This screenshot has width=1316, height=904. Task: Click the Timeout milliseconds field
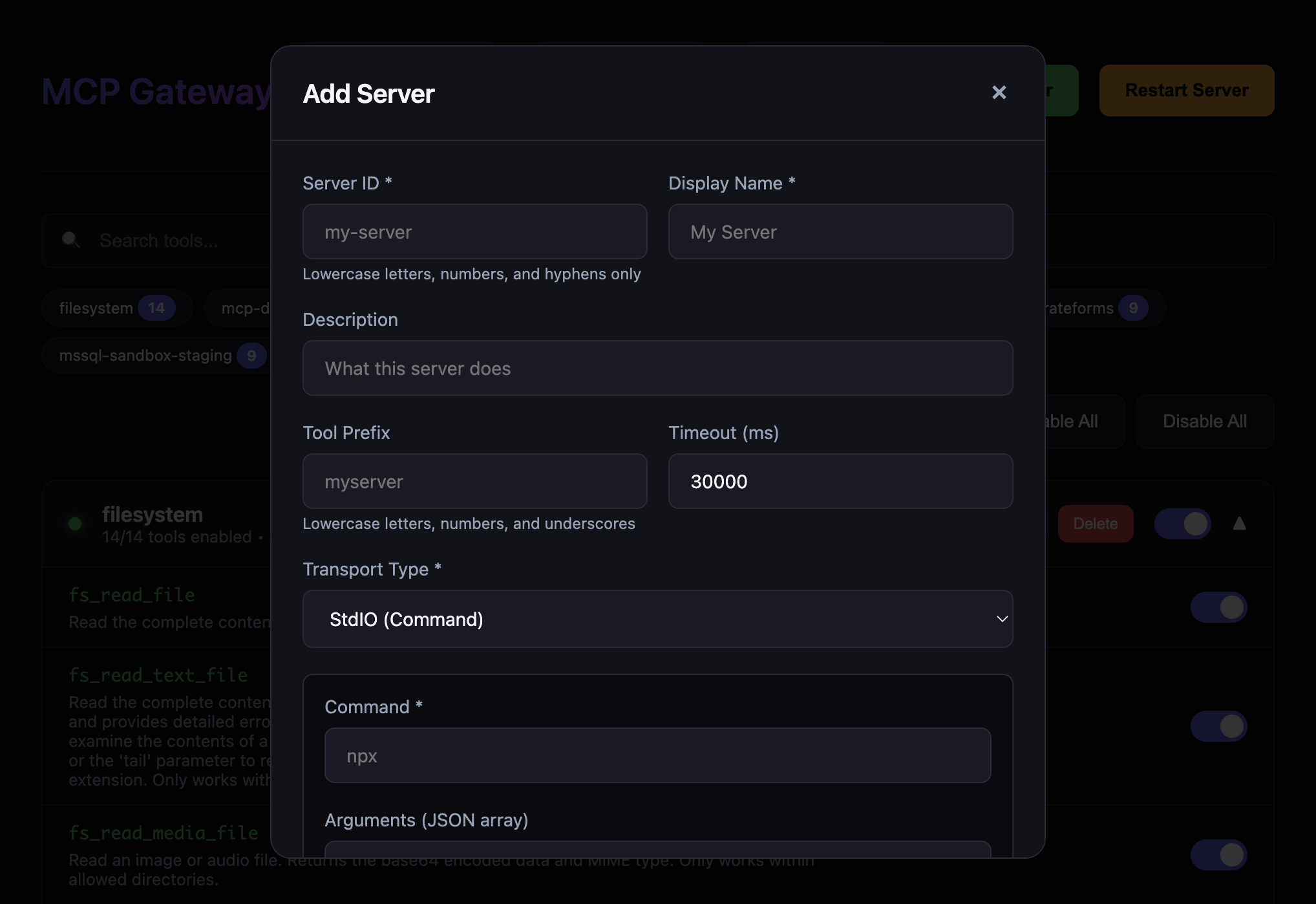(840, 481)
